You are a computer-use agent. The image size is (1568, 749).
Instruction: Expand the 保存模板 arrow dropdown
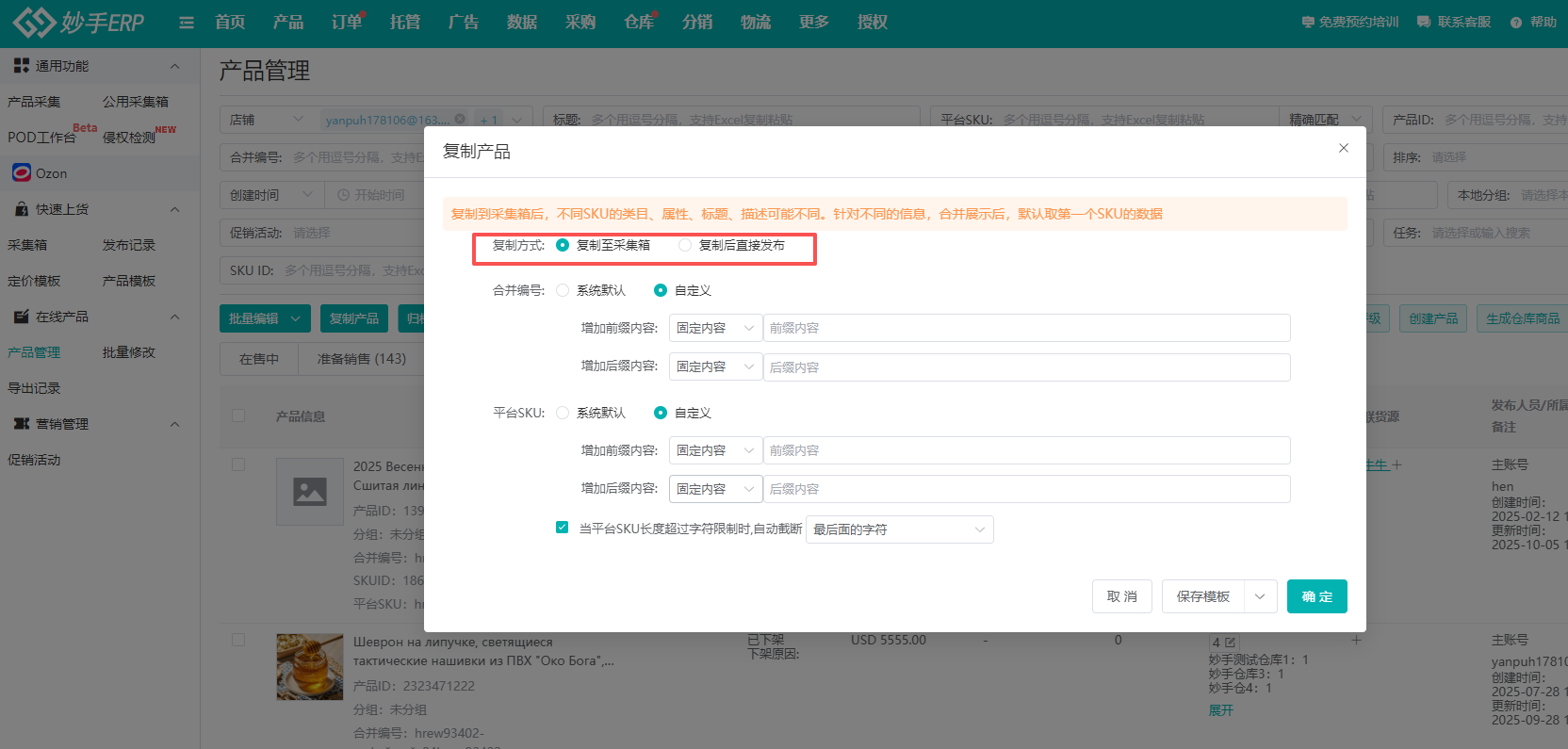(1260, 596)
